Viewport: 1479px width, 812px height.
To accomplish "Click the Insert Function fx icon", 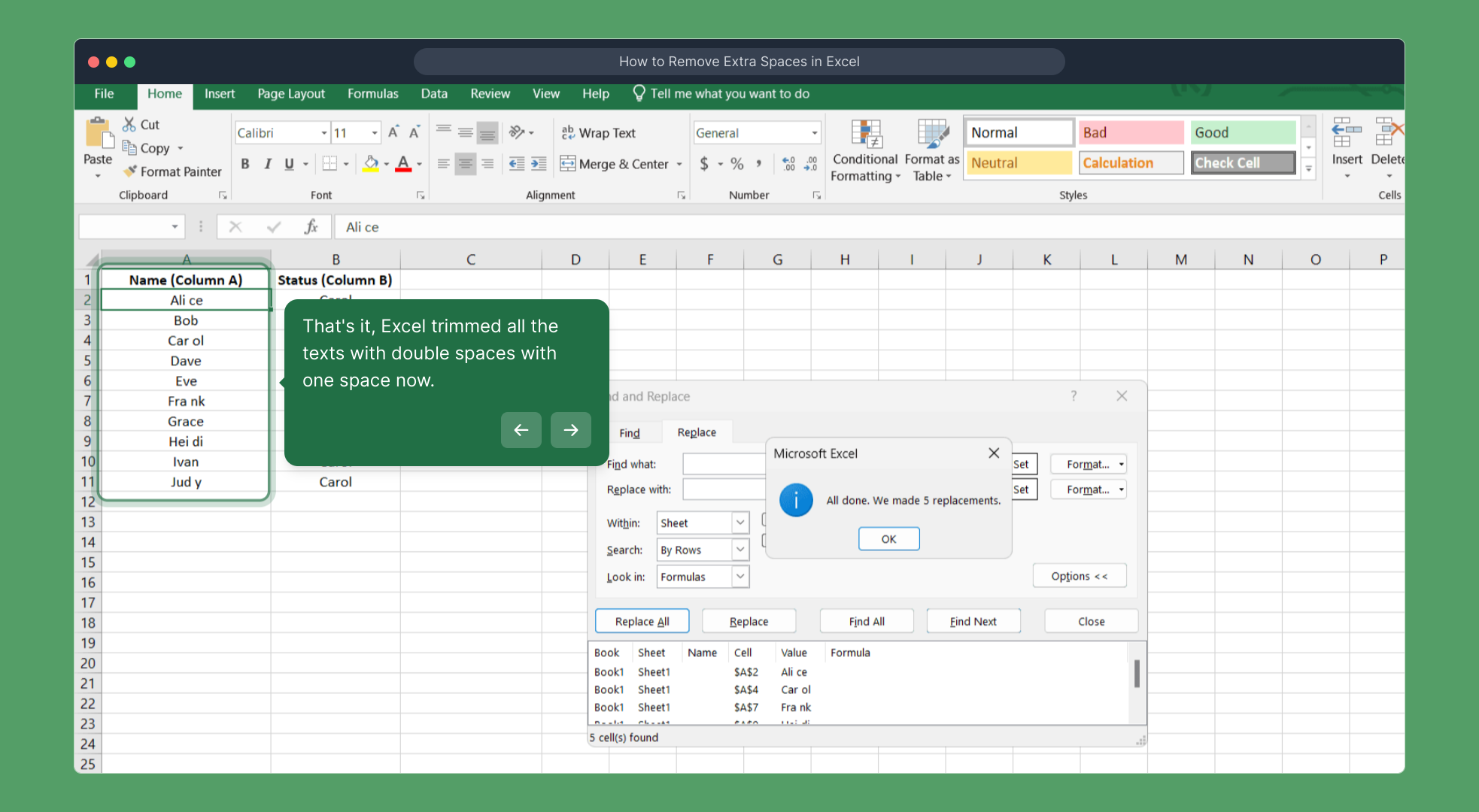I will [x=311, y=227].
